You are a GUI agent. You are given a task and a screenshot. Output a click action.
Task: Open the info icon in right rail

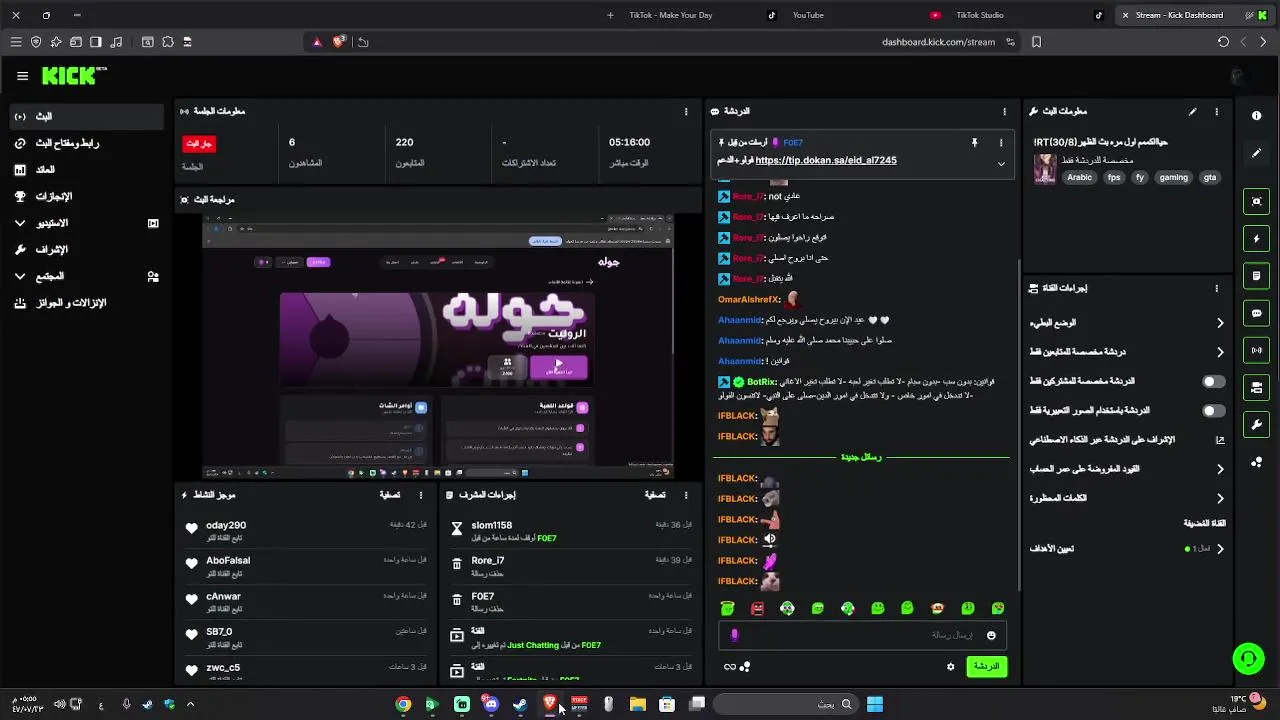point(1257,116)
